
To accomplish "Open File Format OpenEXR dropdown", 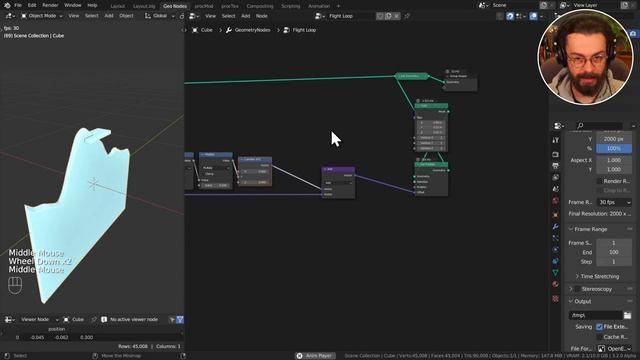I will [614, 349].
